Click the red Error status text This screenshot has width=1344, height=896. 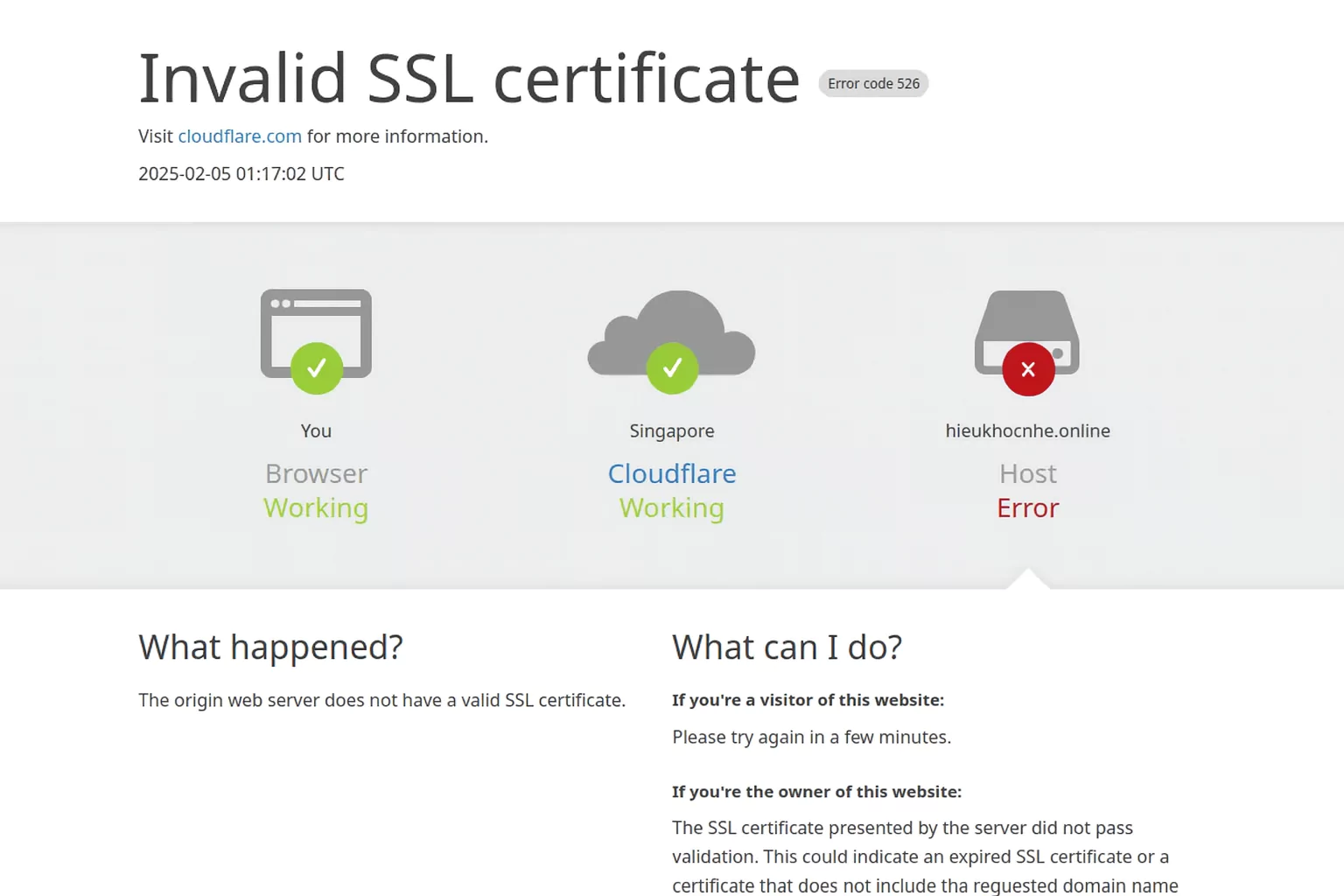1027,508
